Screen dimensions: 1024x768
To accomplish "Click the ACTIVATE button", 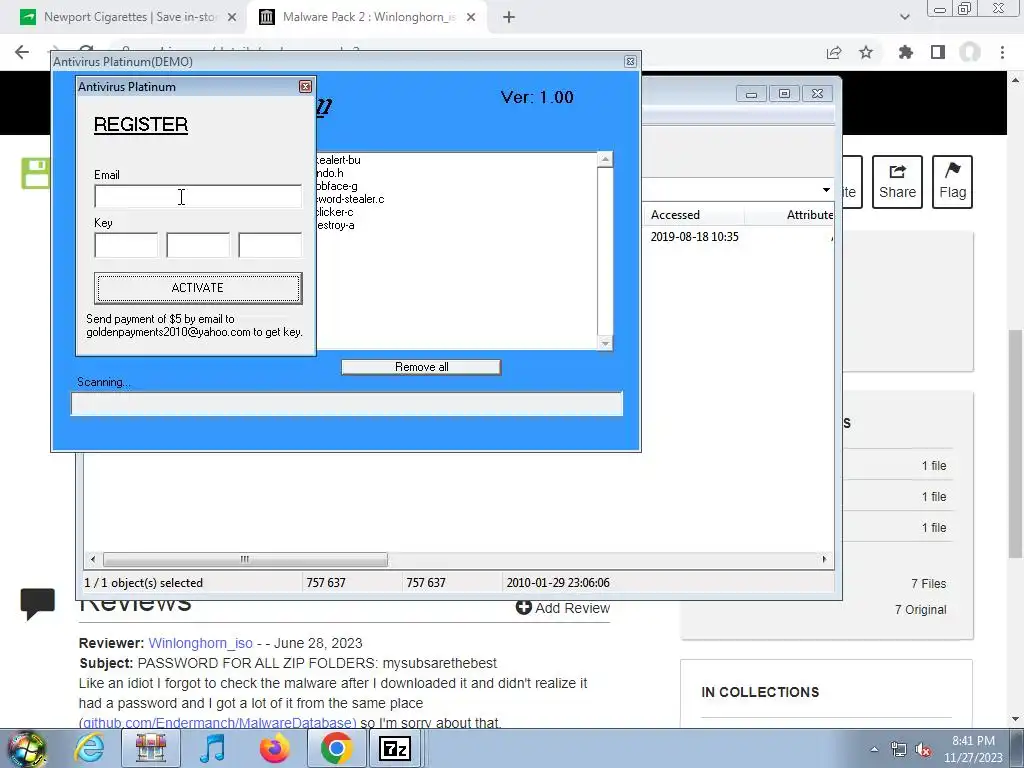I will [198, 288].
